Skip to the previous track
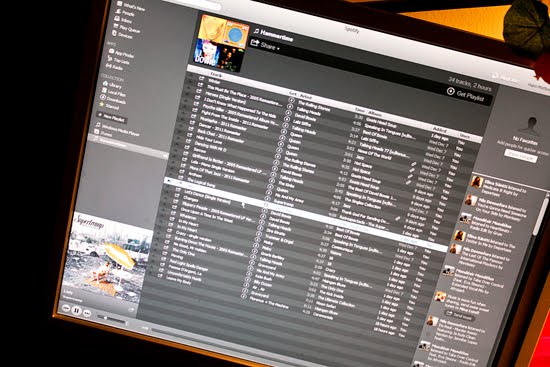 click(66, 308)
